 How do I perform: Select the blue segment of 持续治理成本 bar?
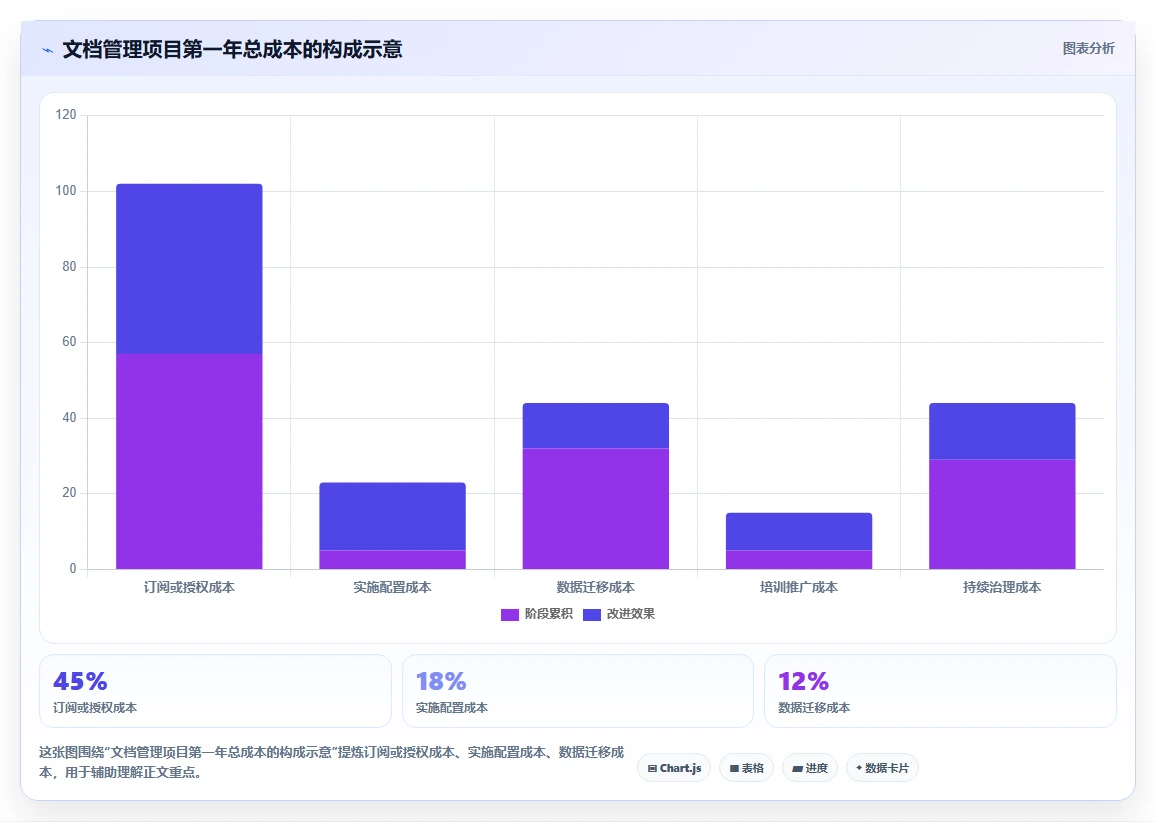(x=1002, y=431)
